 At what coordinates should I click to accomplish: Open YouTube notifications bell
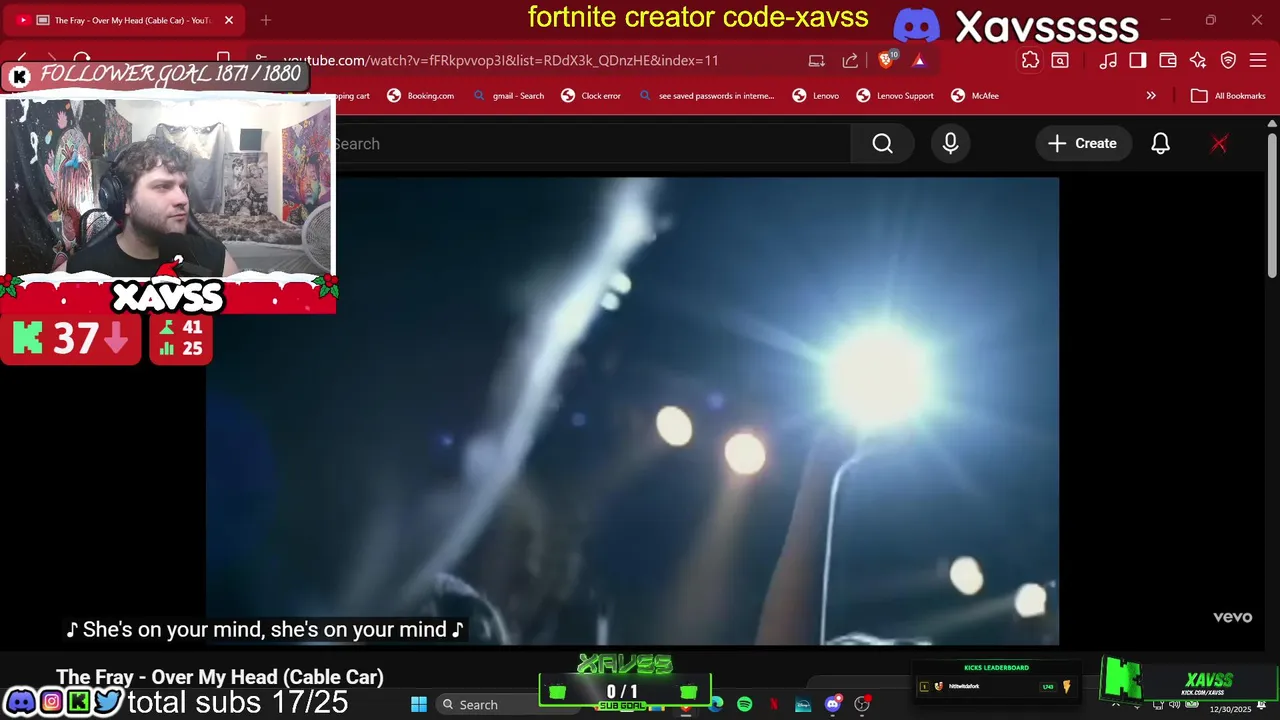pos(1160,144)
